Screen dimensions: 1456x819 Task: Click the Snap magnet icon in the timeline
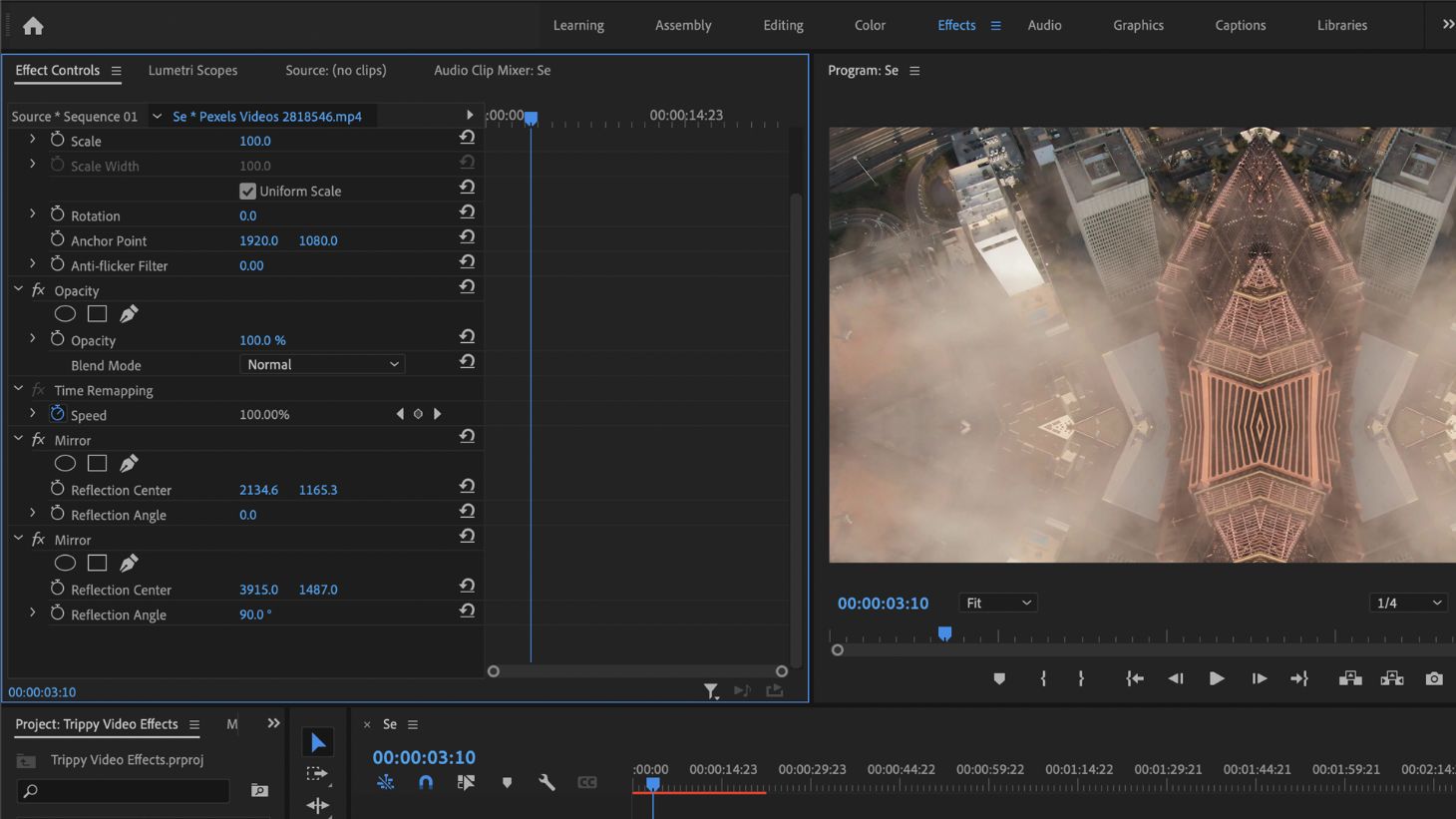pyautogui.click(x=426, y=782)
